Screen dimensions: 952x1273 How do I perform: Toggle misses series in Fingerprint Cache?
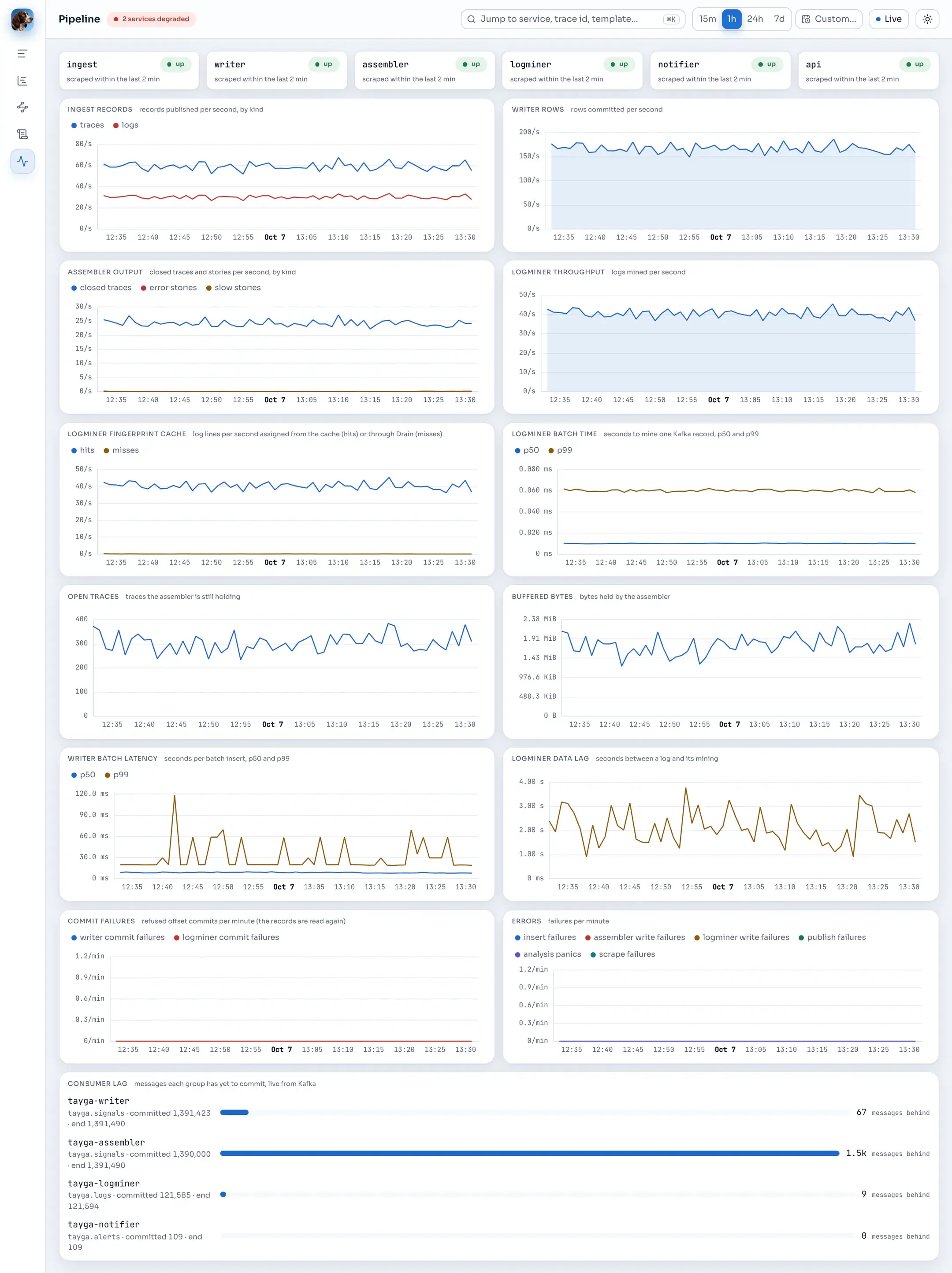pyautogui.click(x=121, y=450)
